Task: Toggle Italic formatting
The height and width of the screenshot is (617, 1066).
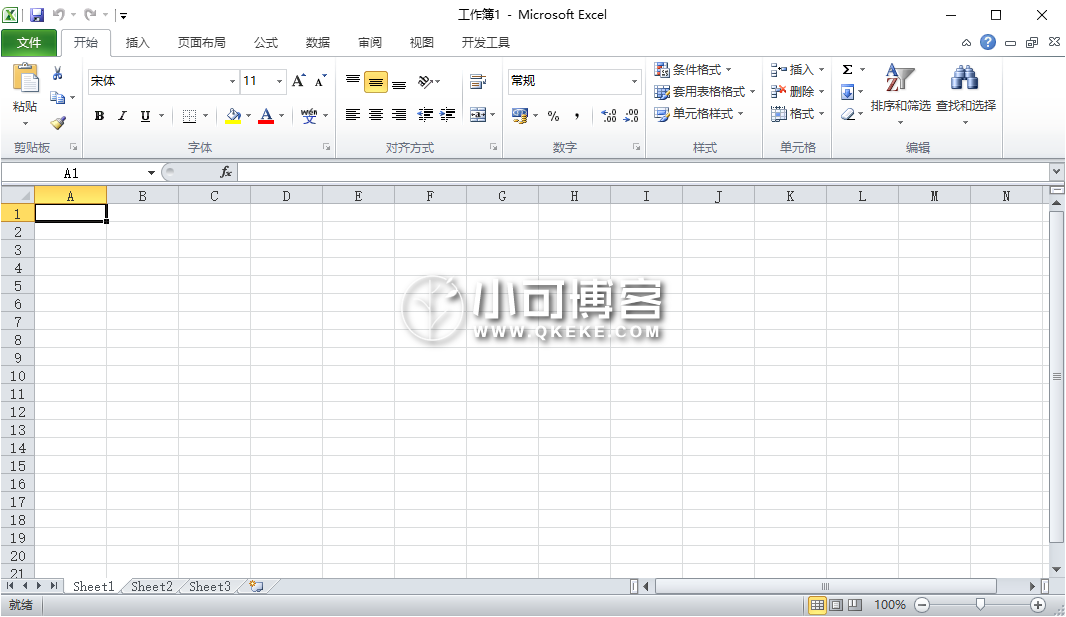Action: 122,116
